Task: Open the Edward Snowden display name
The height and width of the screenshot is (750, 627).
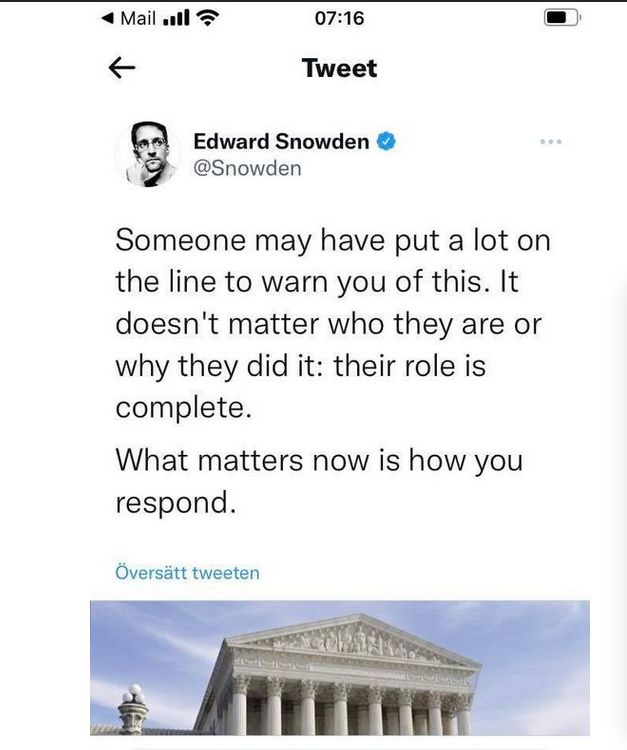Action: (x=280, y=142)
